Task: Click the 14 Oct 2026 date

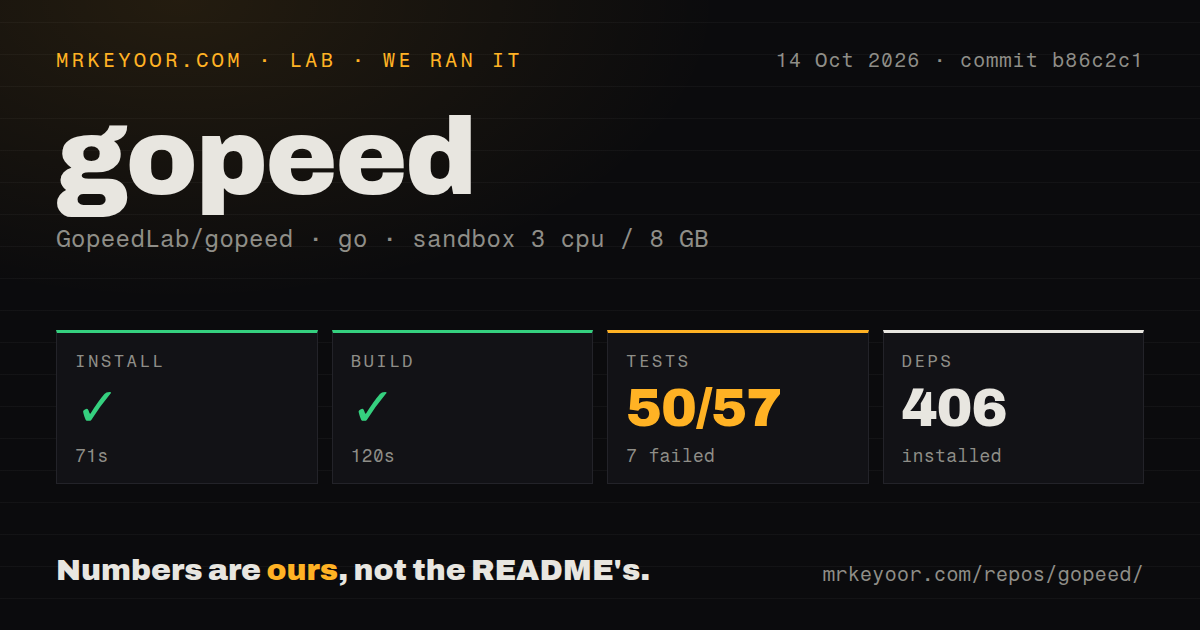Action: point(848,60)
